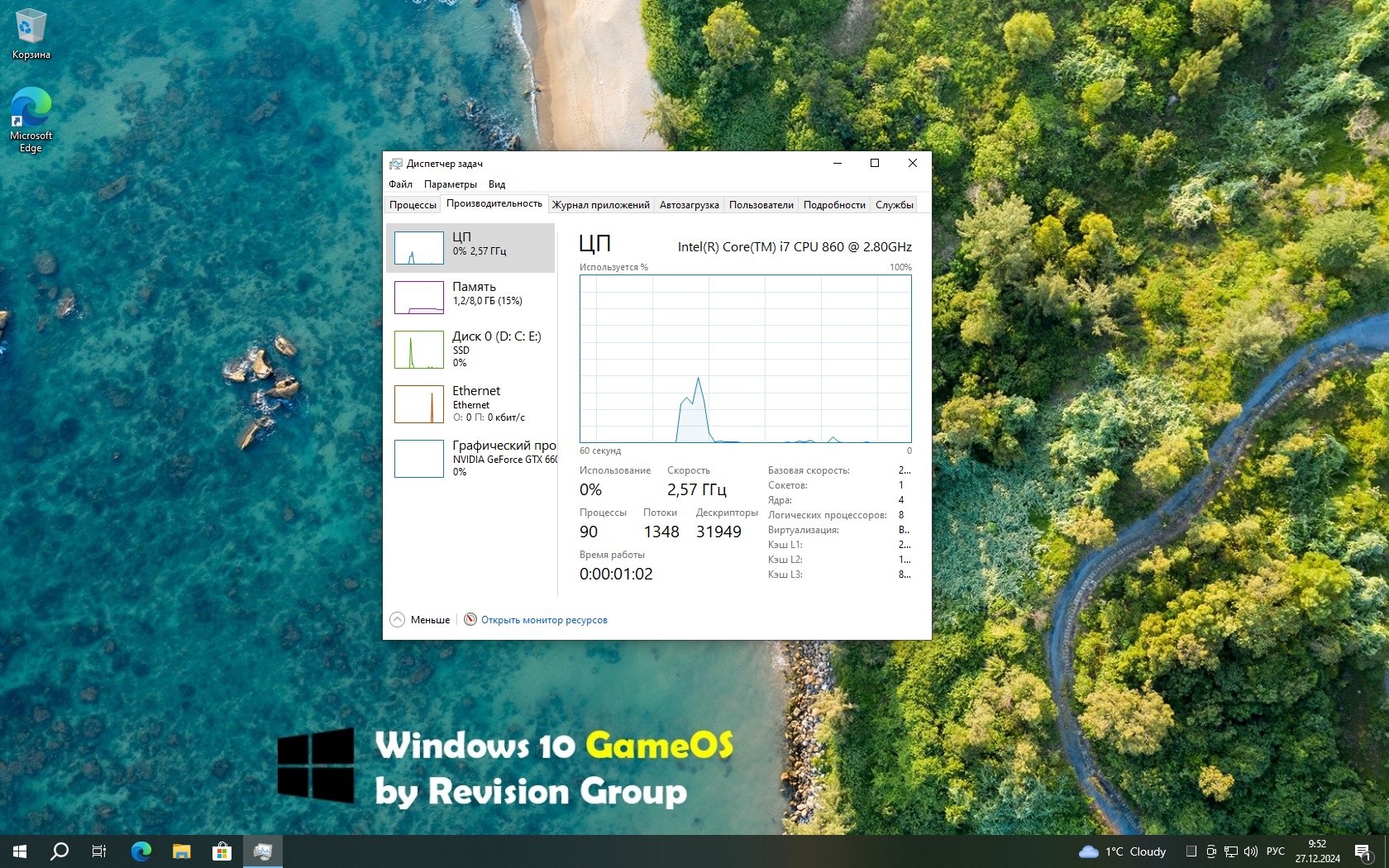Click the Task Manager taskbar button
Screen dimensions: 1389x868
point(263,851)
